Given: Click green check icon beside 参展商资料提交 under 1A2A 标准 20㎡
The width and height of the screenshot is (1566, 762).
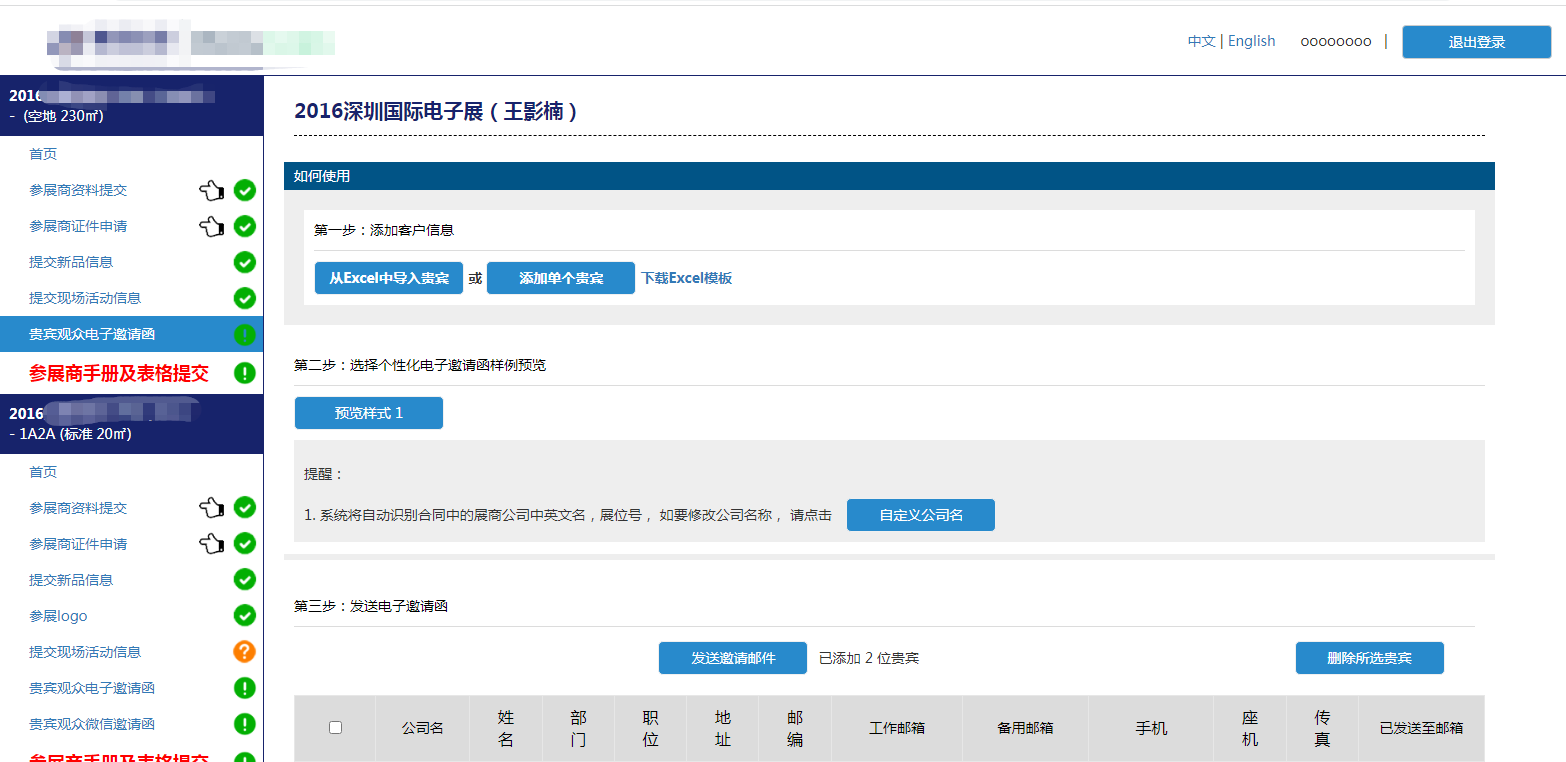Looking at the screenshot, I should 245,508.
